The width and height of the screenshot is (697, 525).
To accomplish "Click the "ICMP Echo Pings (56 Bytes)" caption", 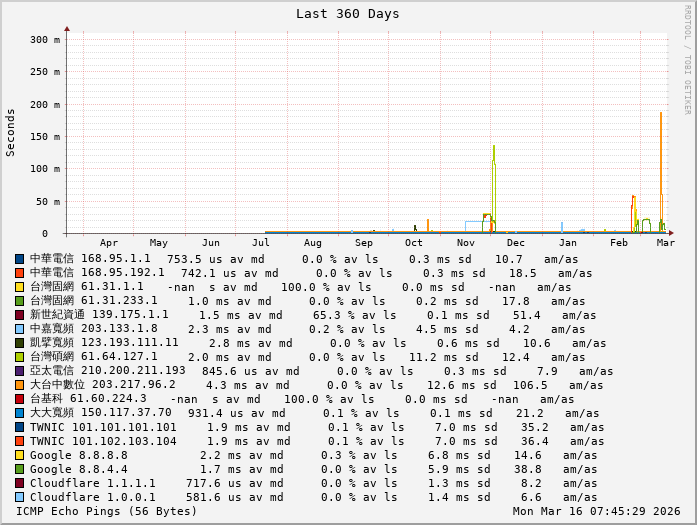I will coord(107,512).
